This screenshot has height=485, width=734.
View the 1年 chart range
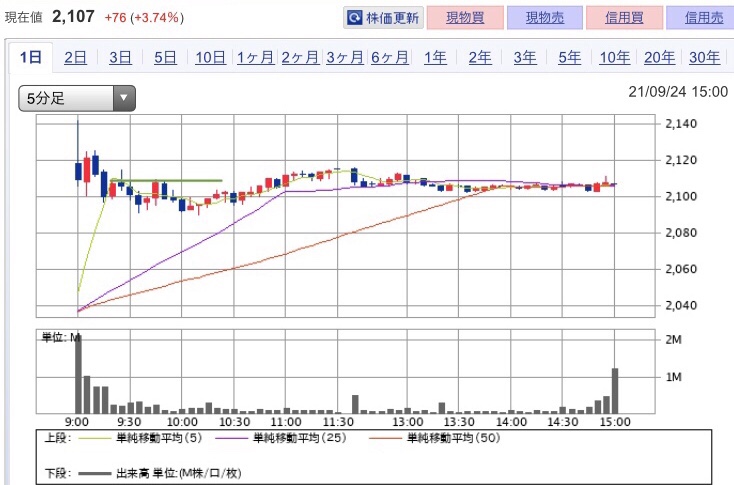[x=435, y=58]
